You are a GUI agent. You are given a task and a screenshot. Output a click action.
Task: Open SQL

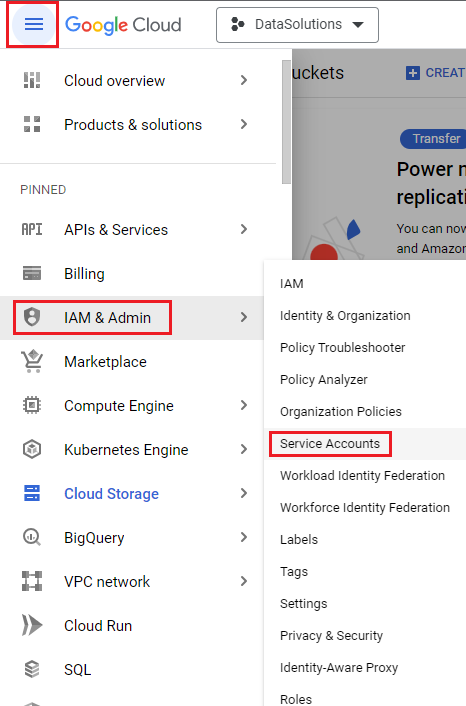click(x=77, y=670)
